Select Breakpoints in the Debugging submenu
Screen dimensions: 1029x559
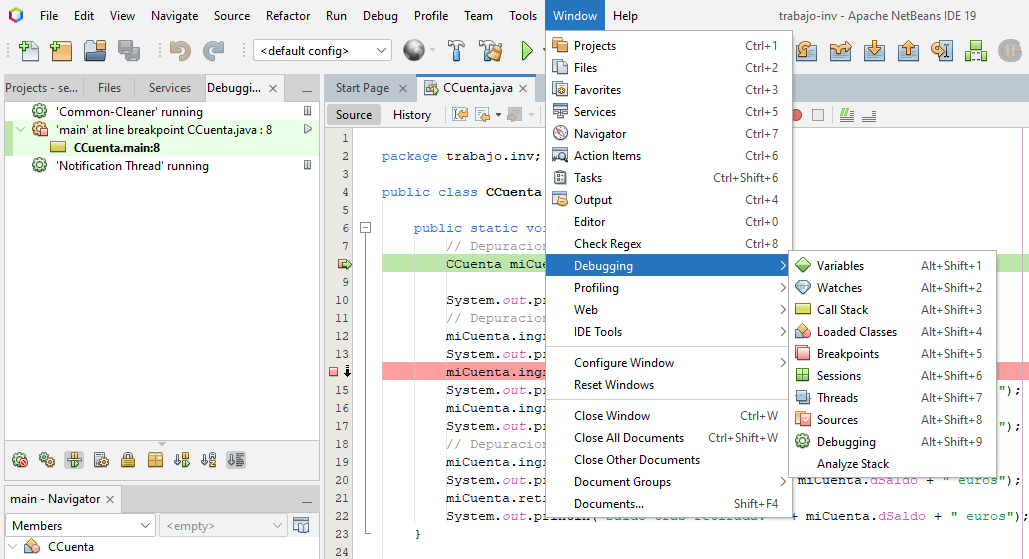847,354
